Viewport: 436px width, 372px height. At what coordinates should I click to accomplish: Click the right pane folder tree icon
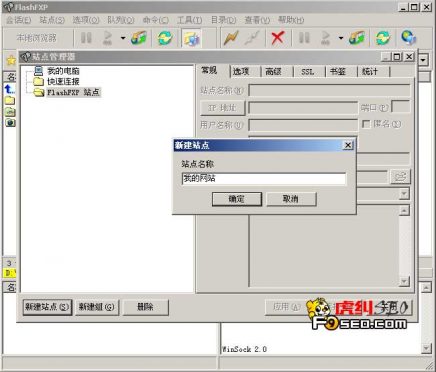(357, 38)
